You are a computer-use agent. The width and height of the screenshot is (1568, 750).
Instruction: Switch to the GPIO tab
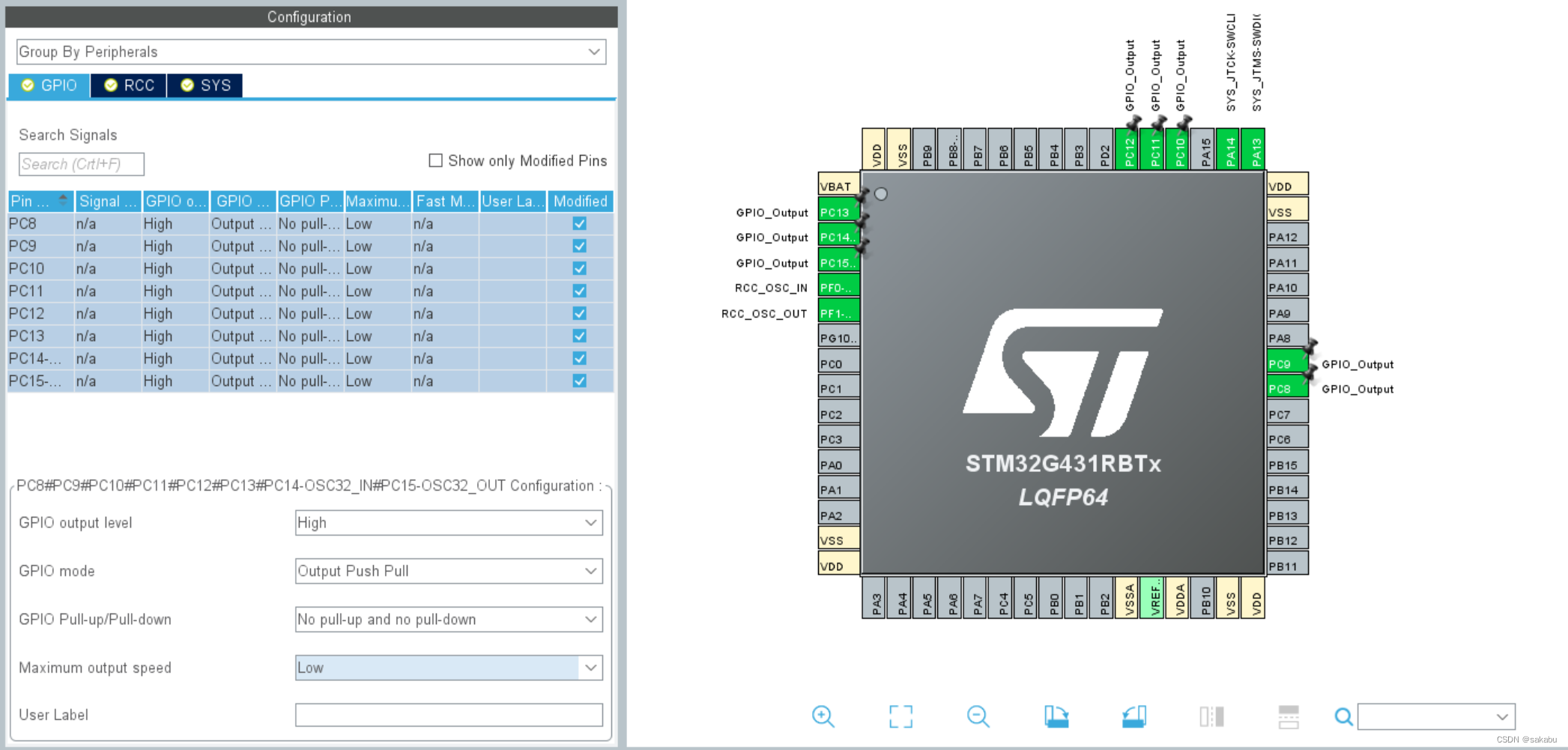[x=49, y=85]
